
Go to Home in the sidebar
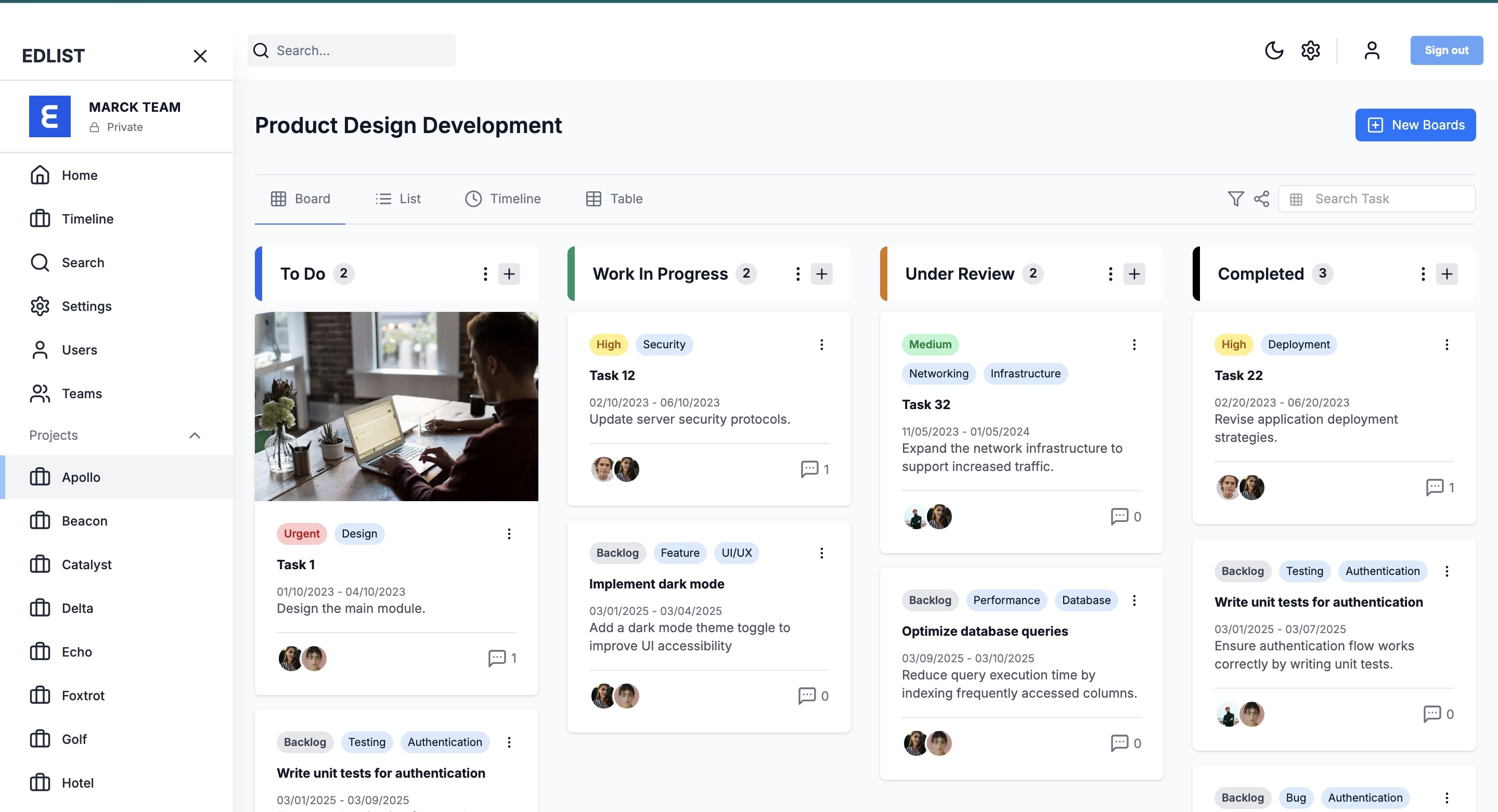click(117, 175)
